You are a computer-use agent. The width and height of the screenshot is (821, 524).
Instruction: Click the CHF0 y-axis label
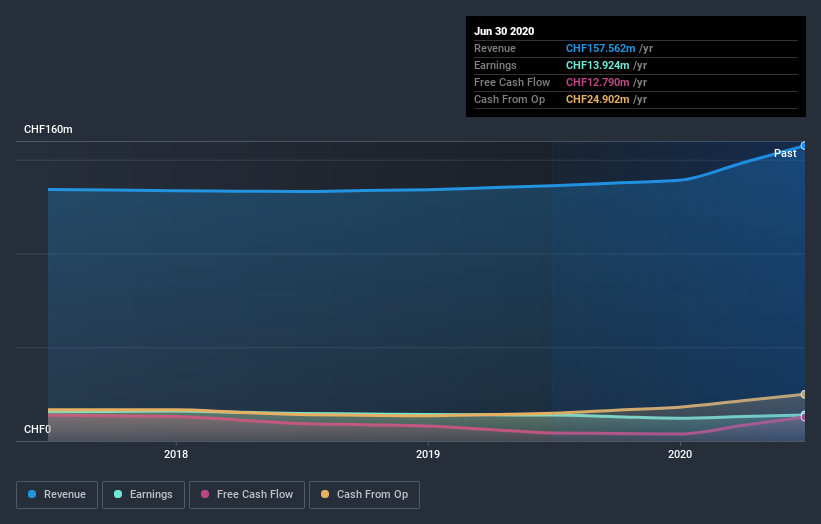(x=37, y=429)
